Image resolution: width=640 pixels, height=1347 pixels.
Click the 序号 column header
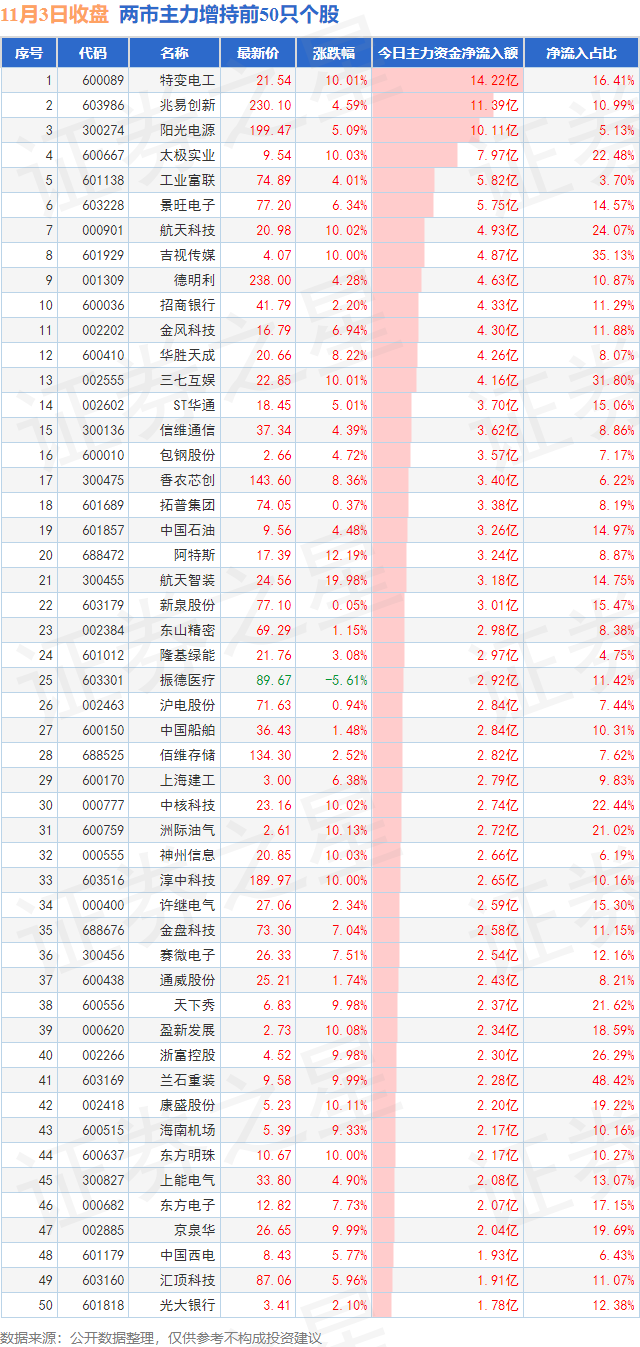point(29,53)
